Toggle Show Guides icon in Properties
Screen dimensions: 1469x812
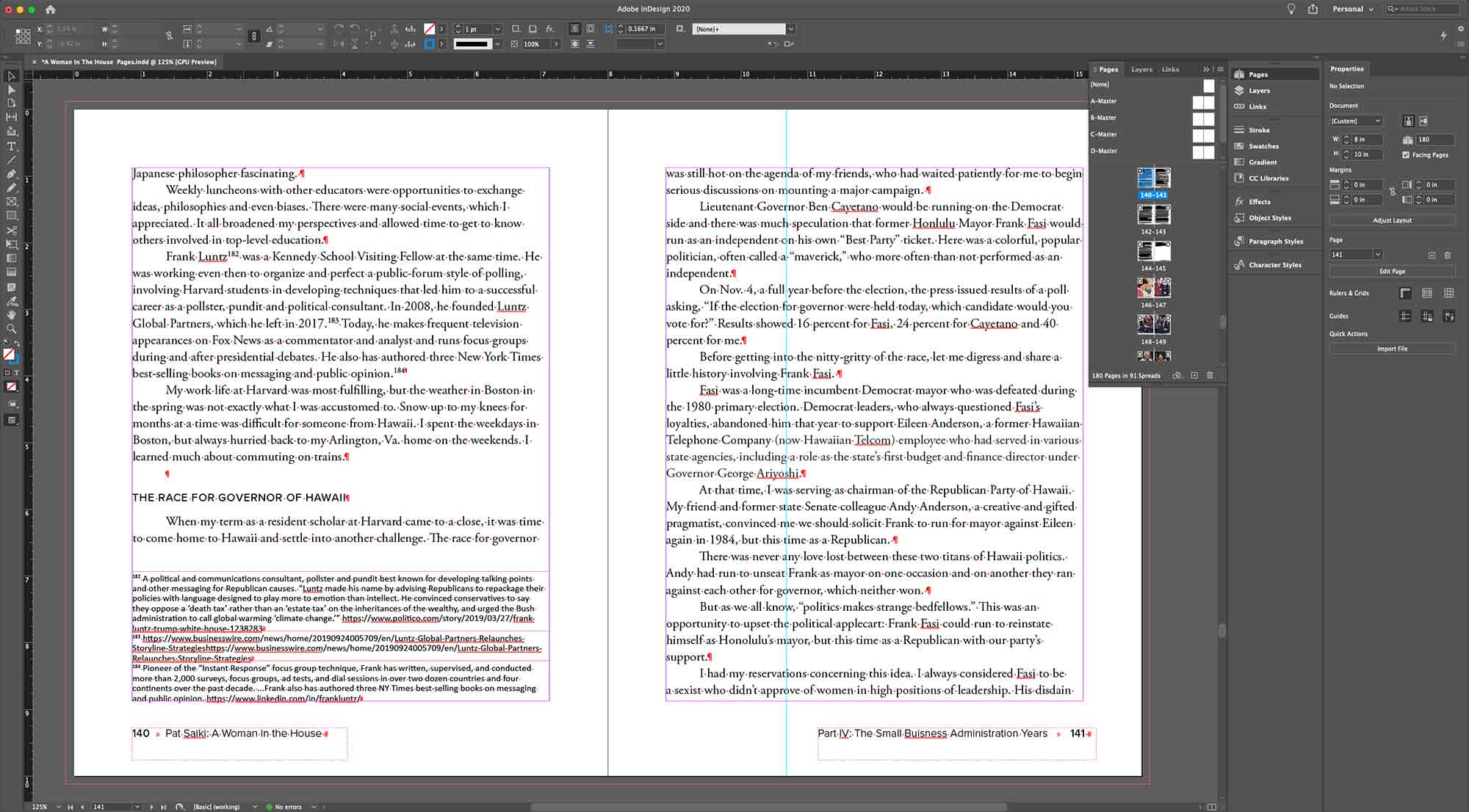point(1405,316)
